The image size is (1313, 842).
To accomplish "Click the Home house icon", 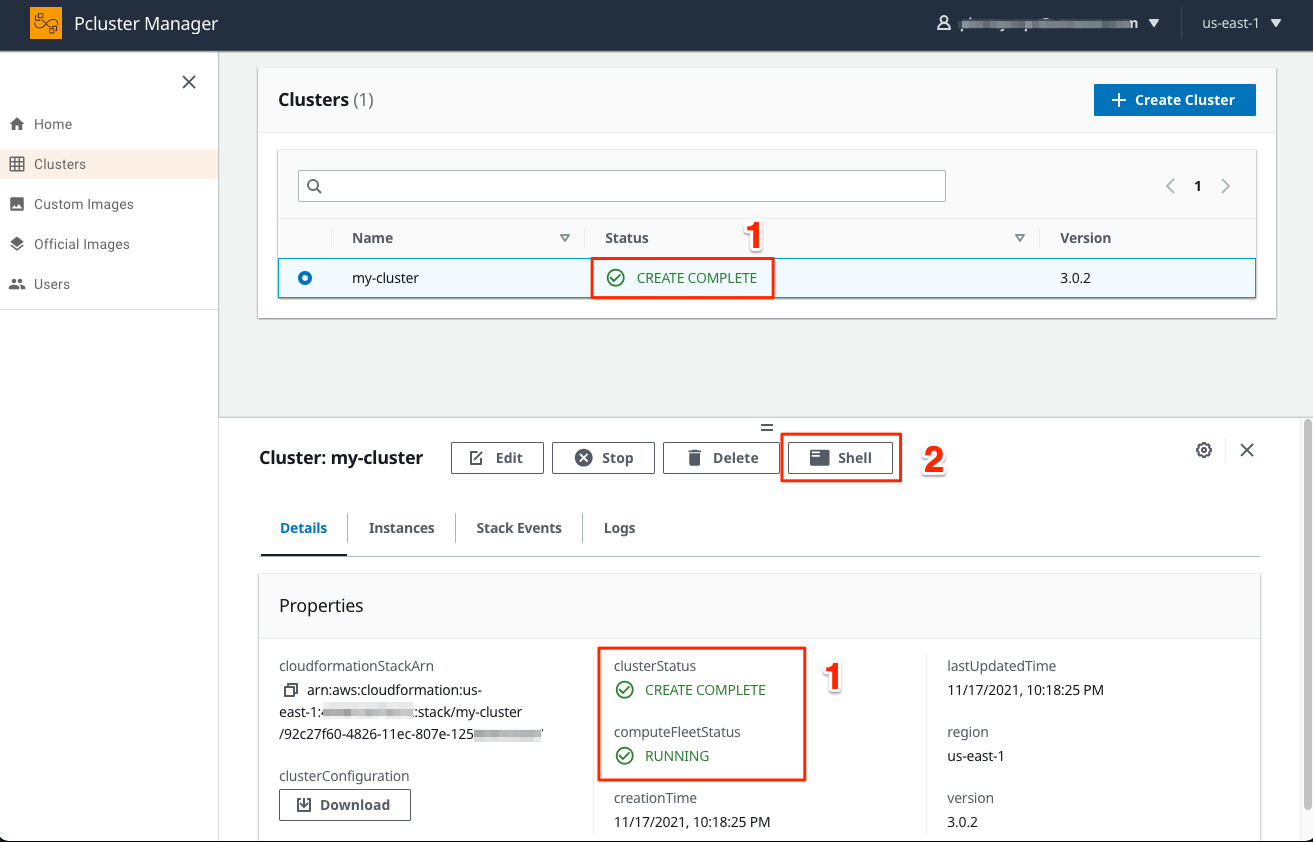I will (x=17, y=124).
